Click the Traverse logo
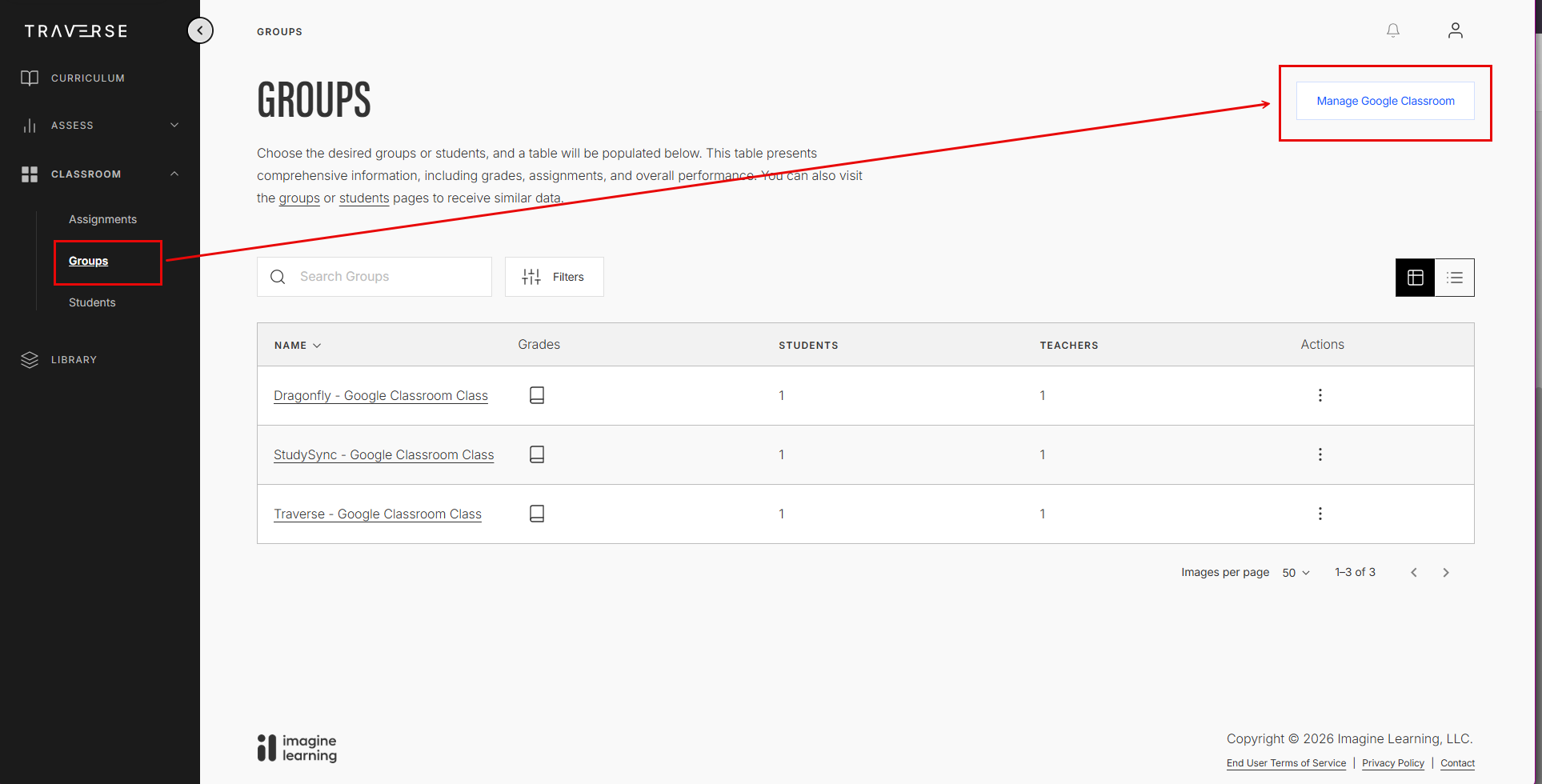Image resolution: width=1542 pixels, height=784 pixels. 76,31
